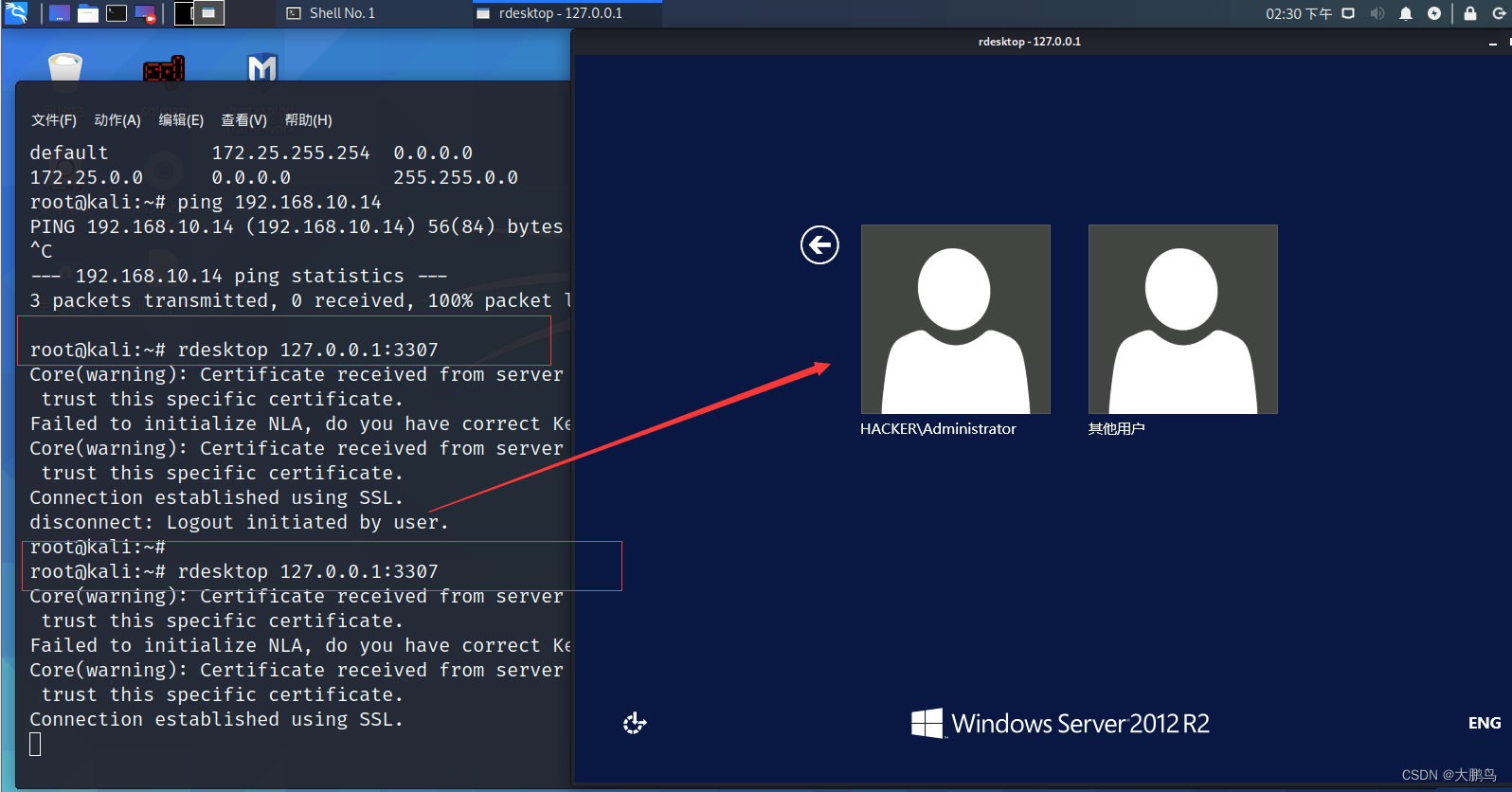The height and width of the screenshot is (792, 1512).
Task: Click the log out icon in the panel
Action: pos(1500,13)
